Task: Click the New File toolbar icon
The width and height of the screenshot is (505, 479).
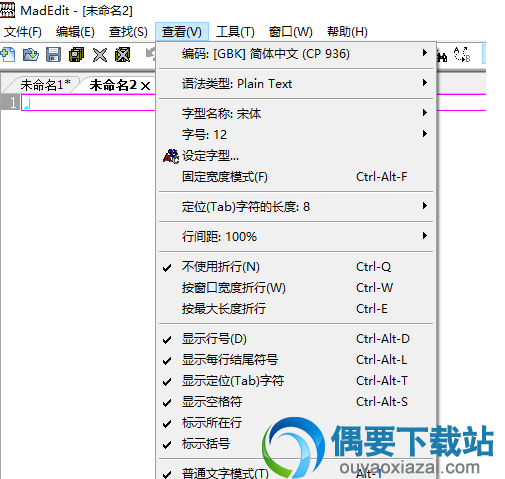Action: (8, 55)
